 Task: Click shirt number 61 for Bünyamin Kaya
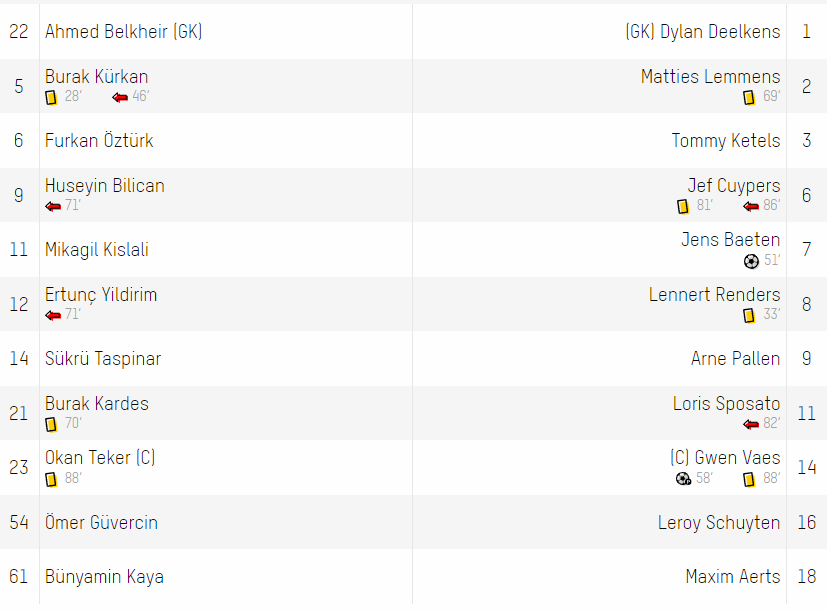18,577
